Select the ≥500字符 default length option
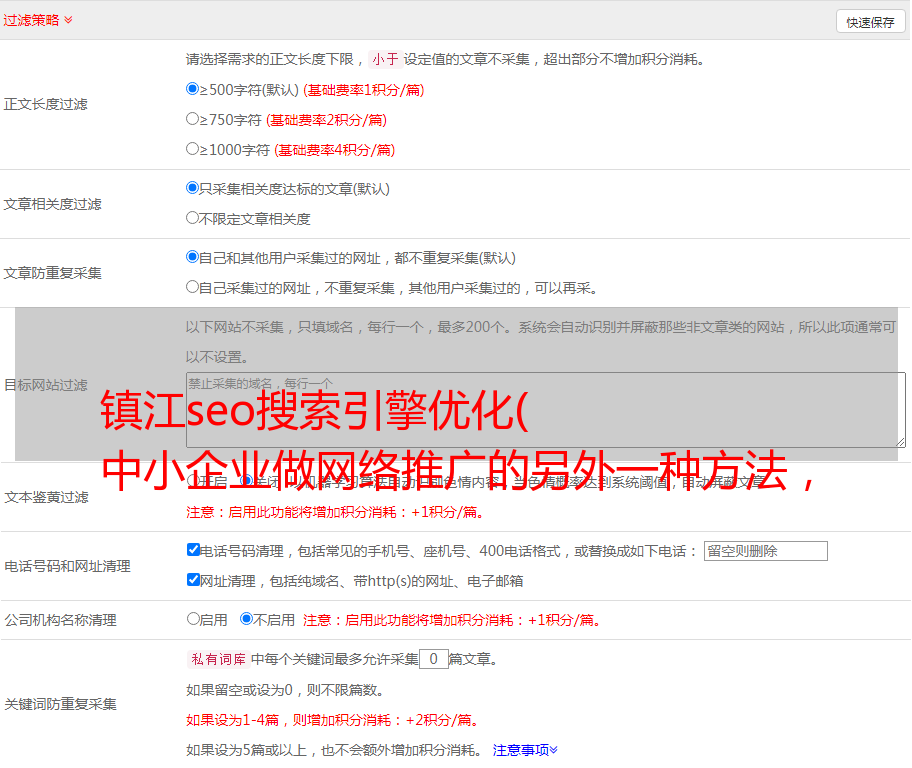The width and height of the screenshot is (912, 768). (193, 89)
